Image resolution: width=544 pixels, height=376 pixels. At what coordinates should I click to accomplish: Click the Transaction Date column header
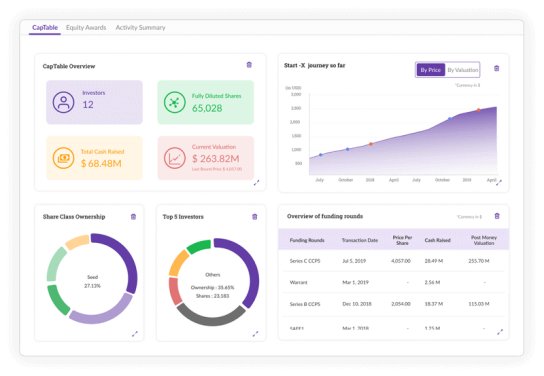[x=359, y=240]
